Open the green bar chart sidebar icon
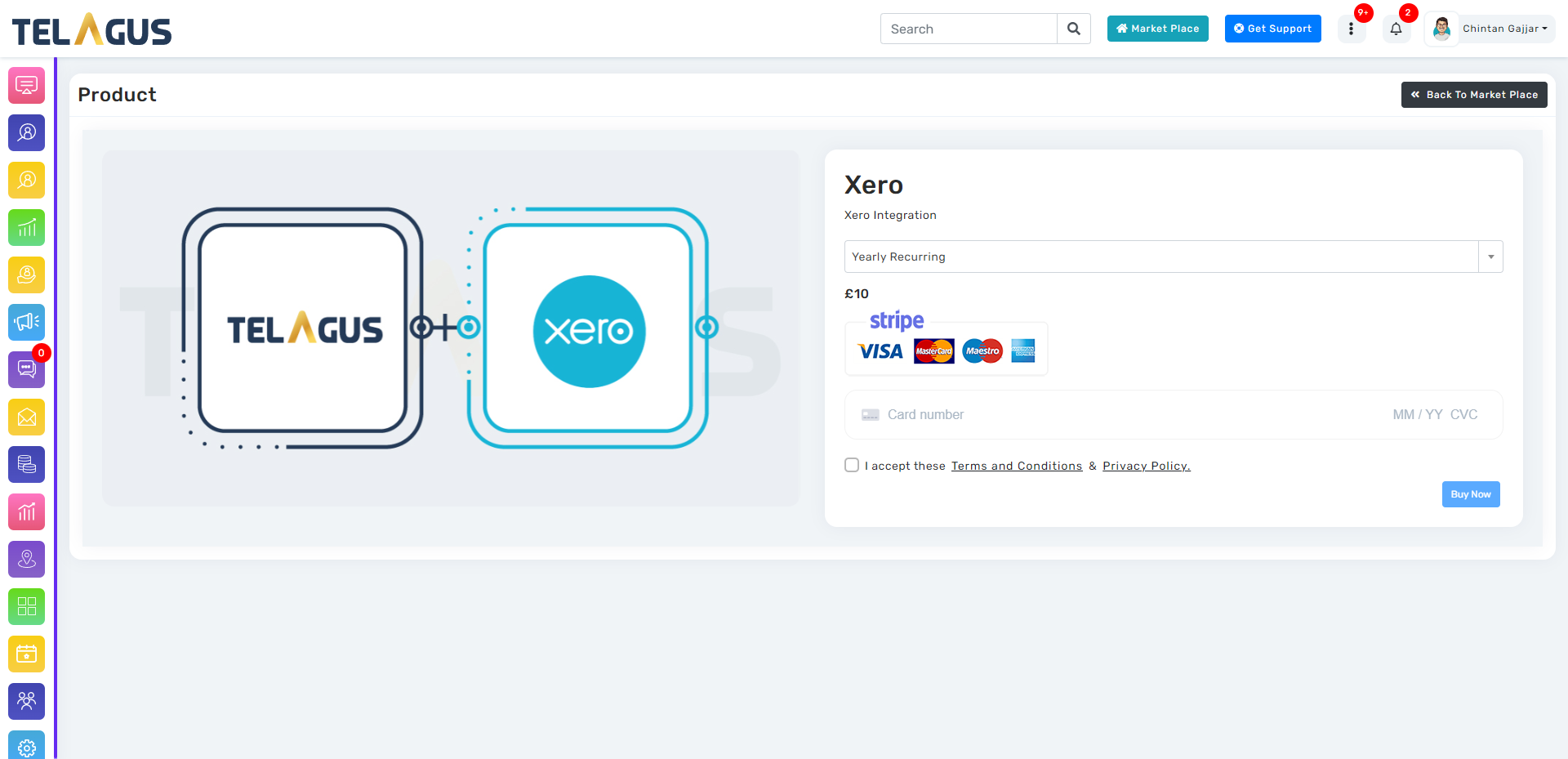This screenshot has width=1568, height=759. 26,227
